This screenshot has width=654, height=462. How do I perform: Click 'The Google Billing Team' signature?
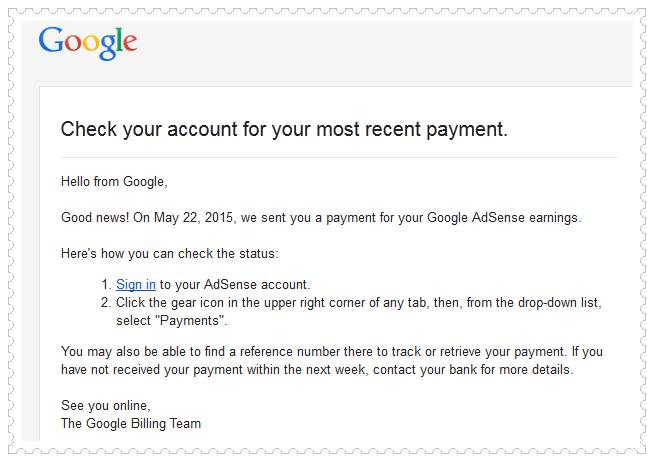point(131,424)
